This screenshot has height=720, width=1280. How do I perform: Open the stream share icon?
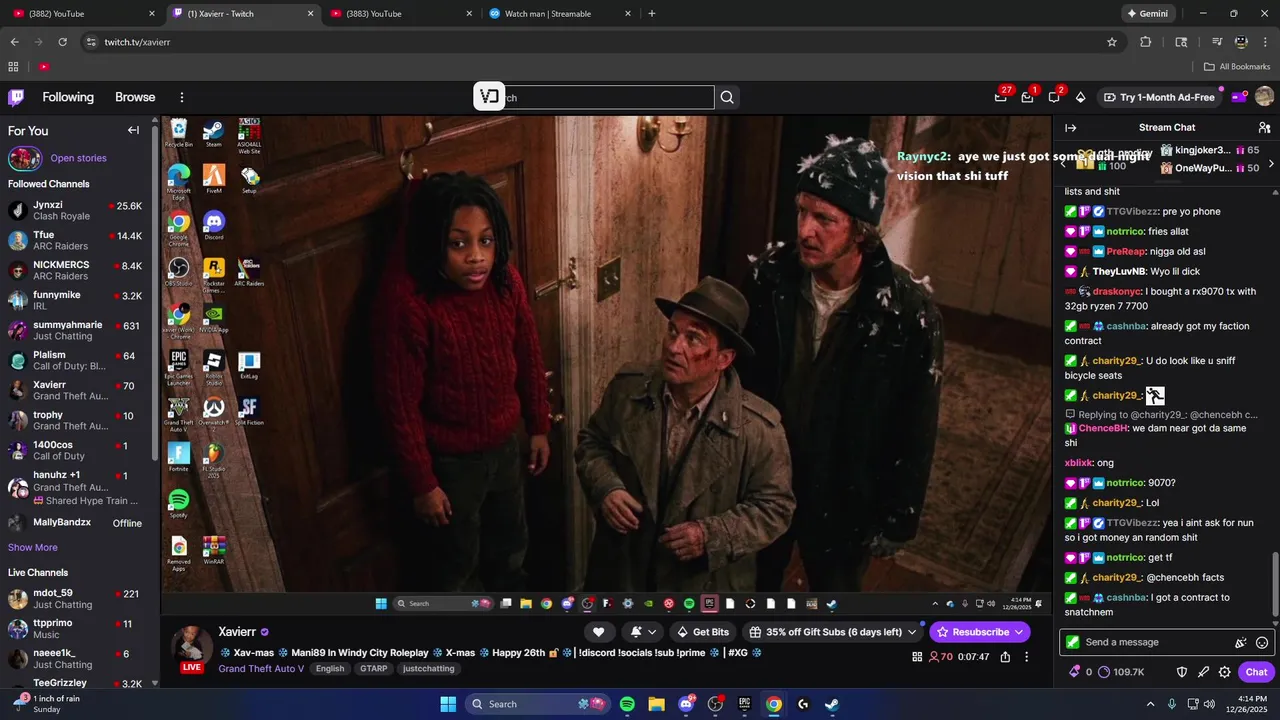coord(1005,657)
